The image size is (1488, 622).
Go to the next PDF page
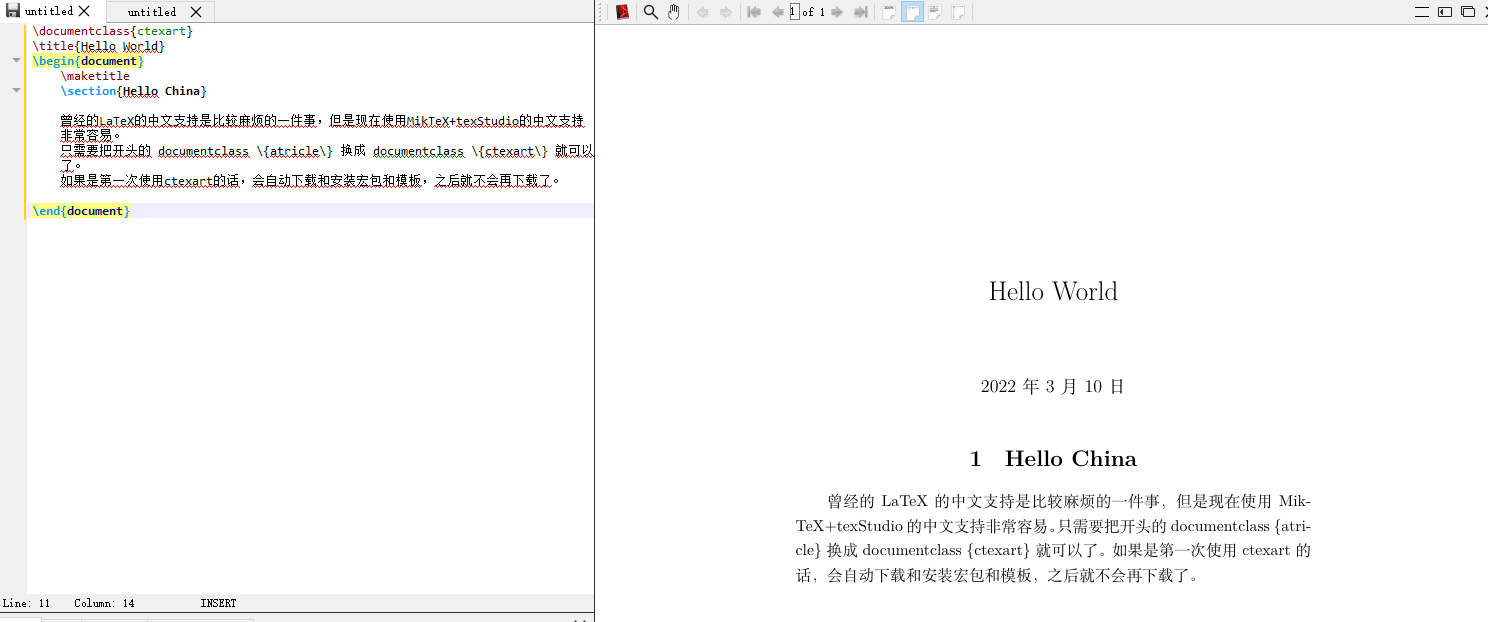point(836,12)
